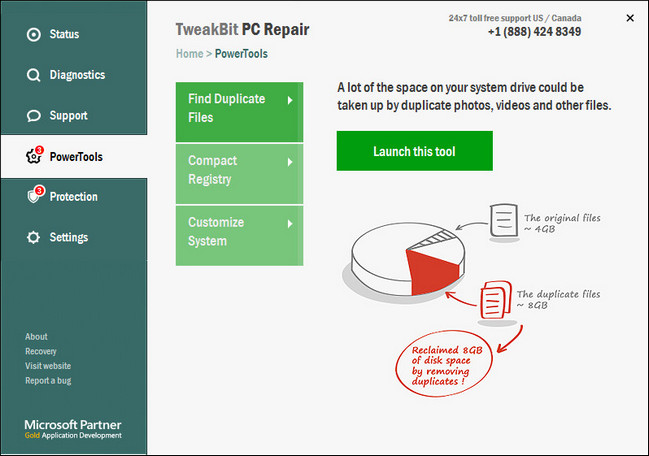The width and height of the screenshot is (649, 456).
Task: Click the Diagnostics magnifier icon
Action: tap(33, 75)
